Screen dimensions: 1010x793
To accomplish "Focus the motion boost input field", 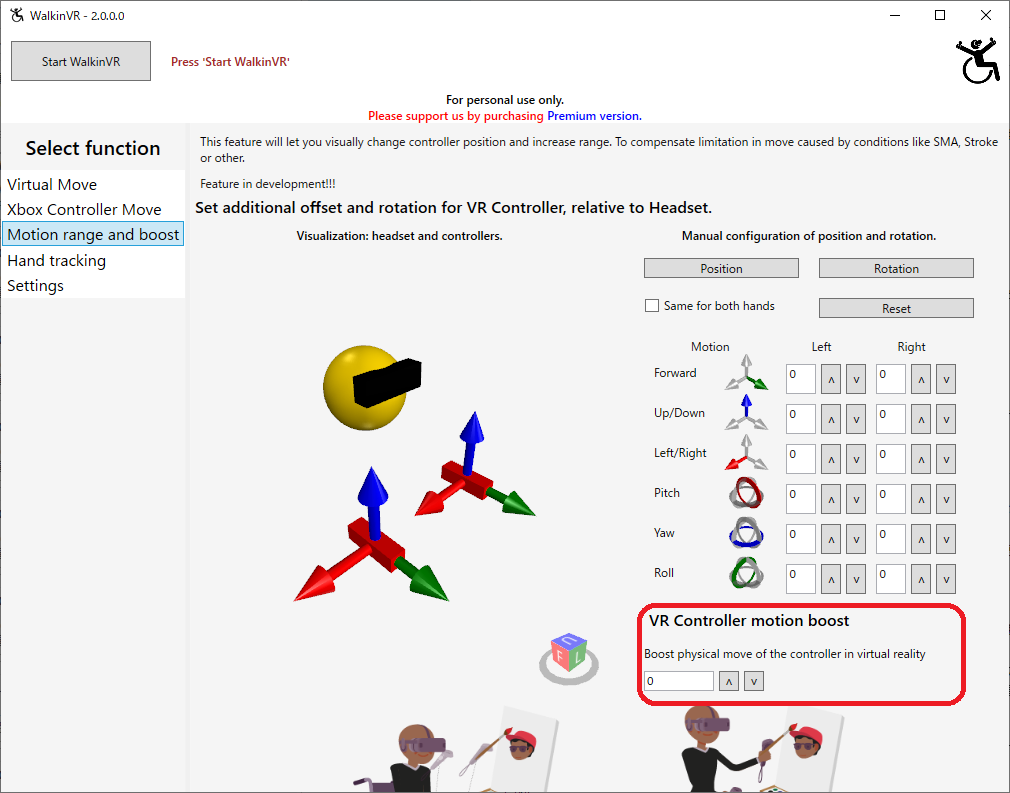I will tap(679, 681).
